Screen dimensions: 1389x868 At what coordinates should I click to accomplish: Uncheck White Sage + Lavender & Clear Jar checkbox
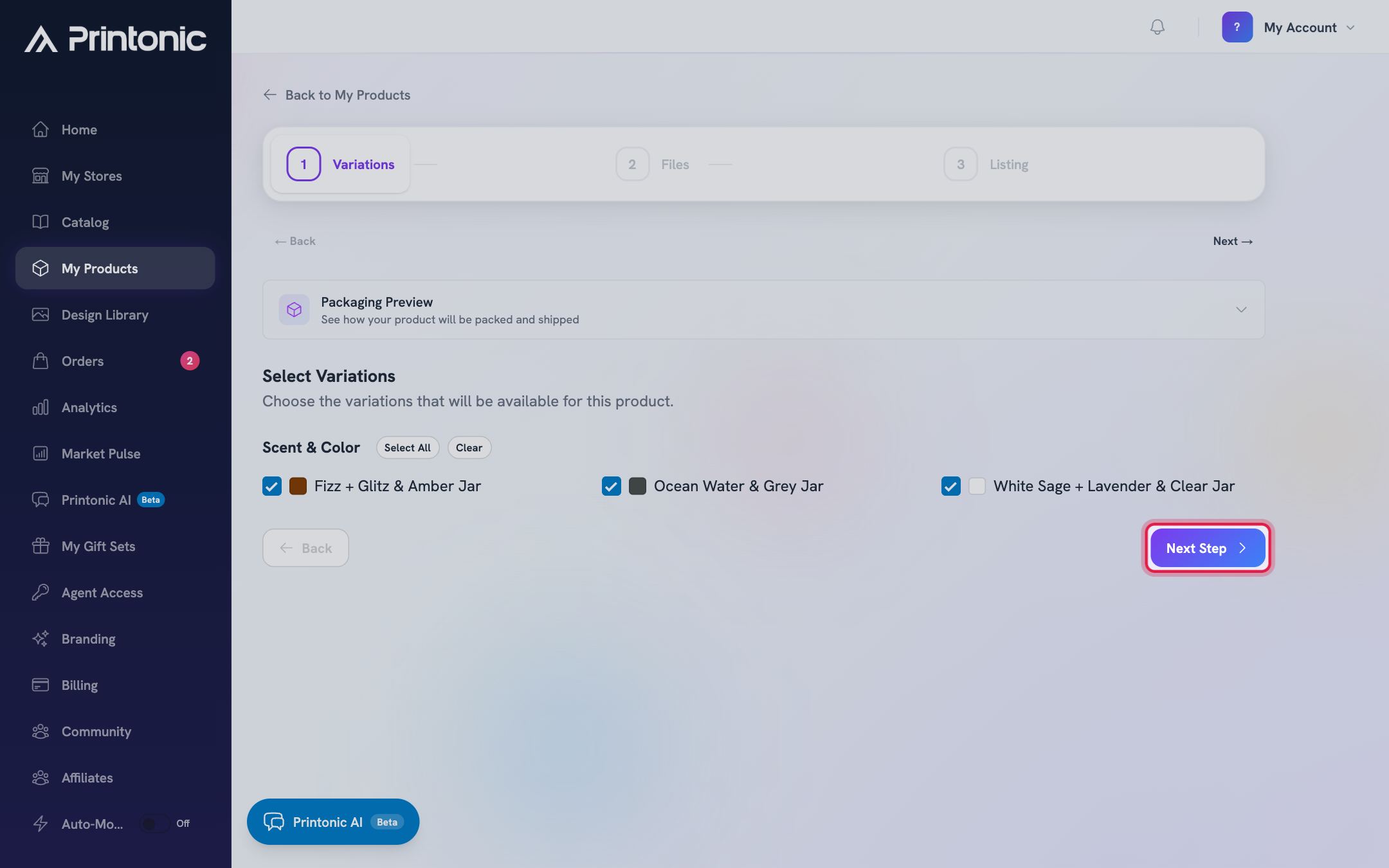[951, 486]
